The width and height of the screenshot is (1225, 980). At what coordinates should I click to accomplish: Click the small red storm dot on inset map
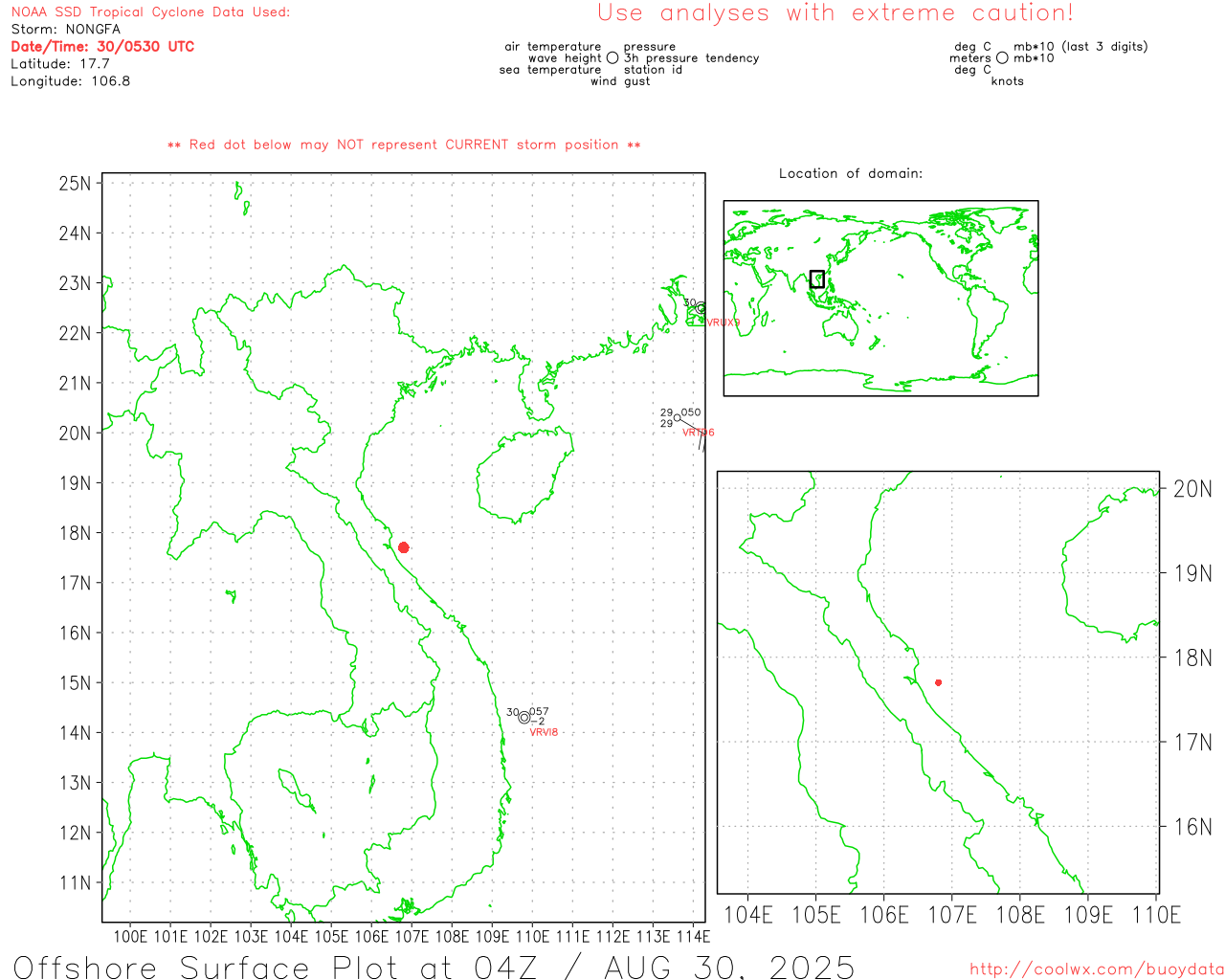(939, 682)
